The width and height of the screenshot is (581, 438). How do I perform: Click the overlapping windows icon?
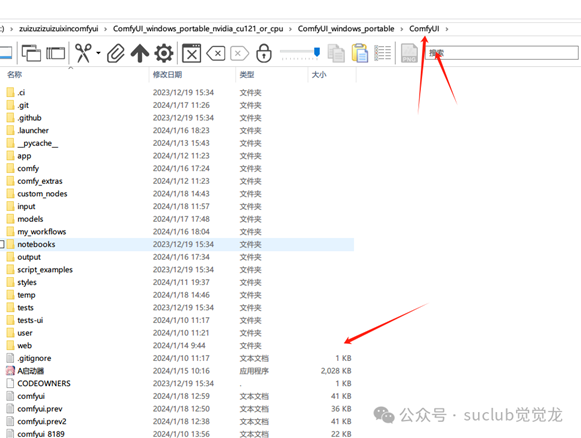pyautogui.click(x=31, y=53)
